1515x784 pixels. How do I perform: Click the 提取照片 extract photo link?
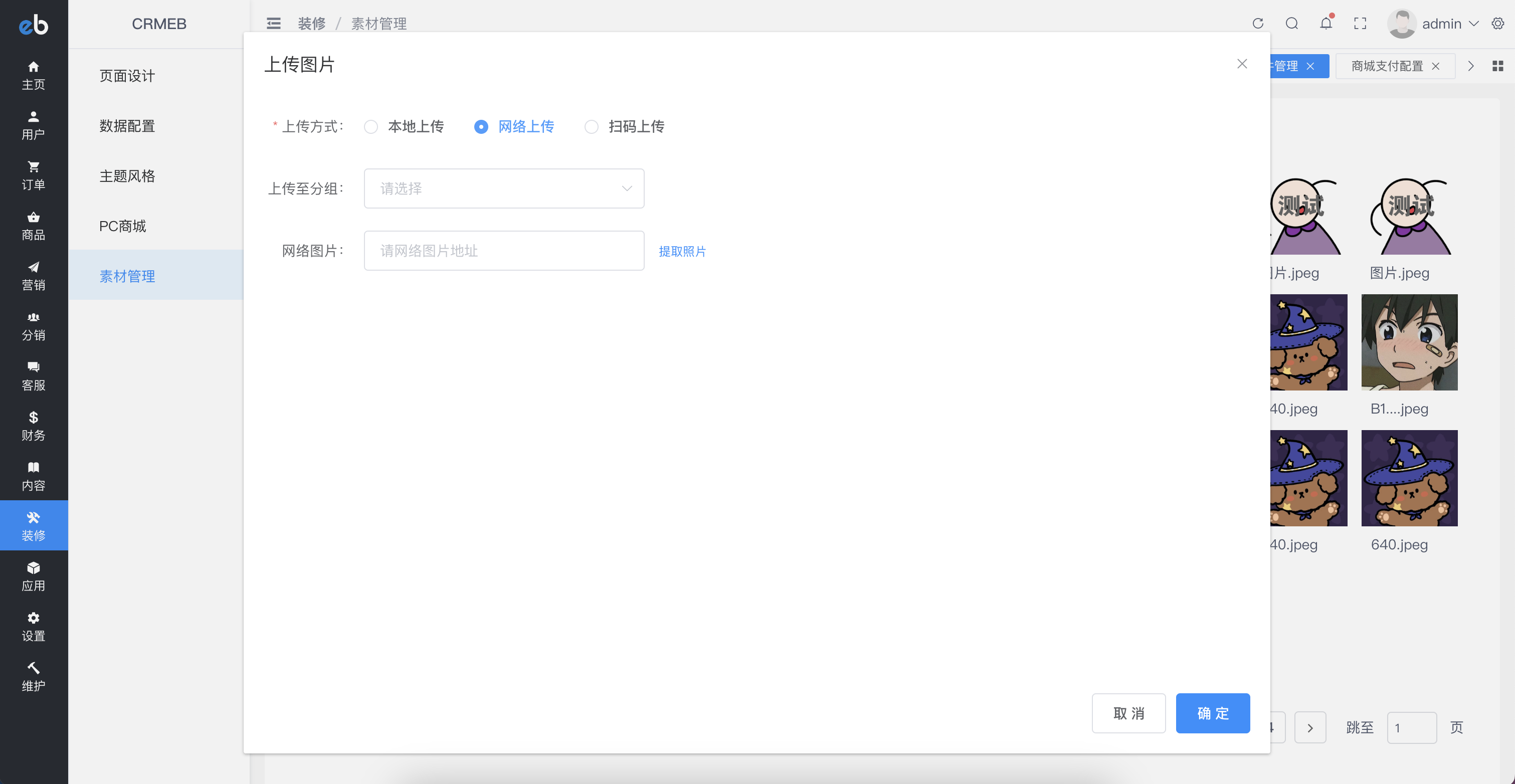click(x=682, y=251)
